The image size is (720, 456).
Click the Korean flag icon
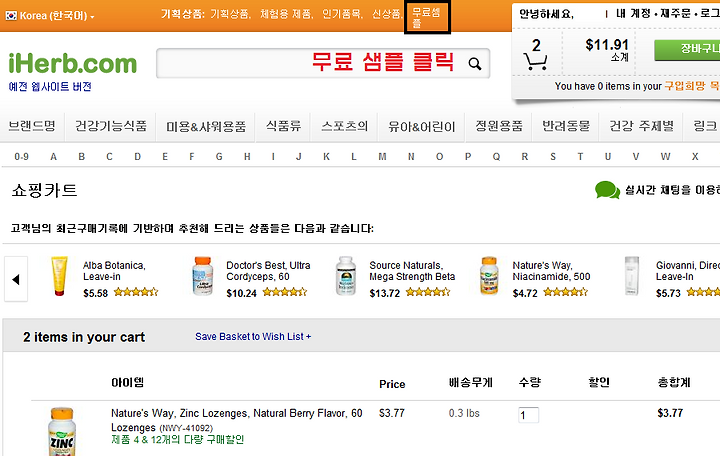coord(11,16)
